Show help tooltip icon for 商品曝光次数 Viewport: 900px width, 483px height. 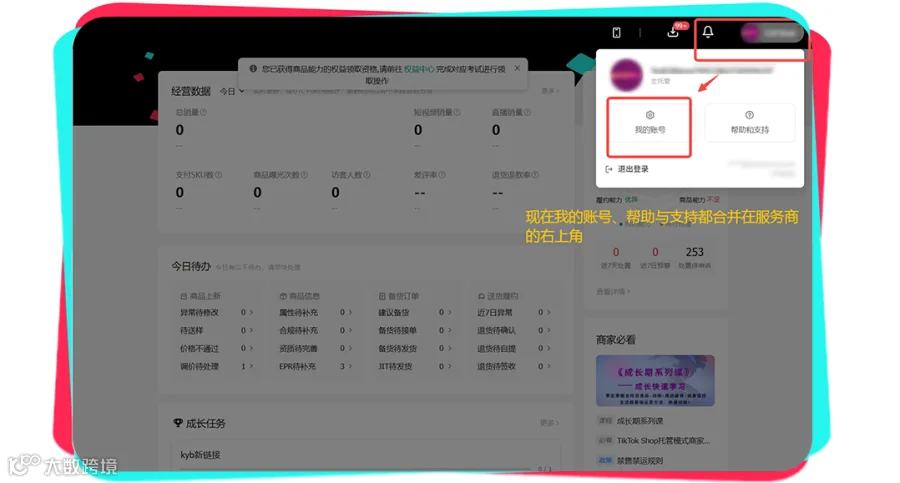[x=304, y=175]
